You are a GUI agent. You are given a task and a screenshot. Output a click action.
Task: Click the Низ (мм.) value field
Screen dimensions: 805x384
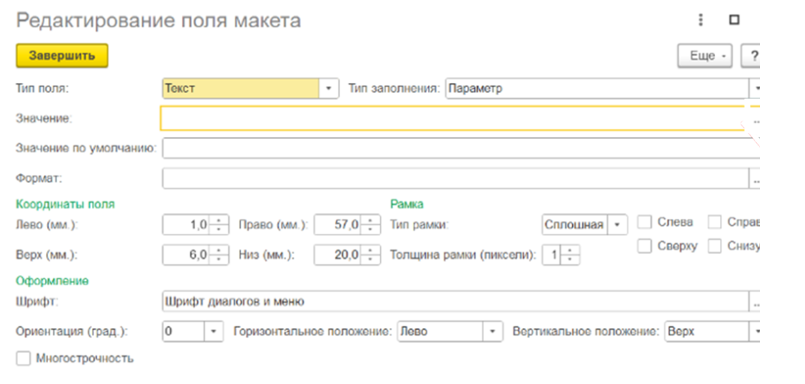pos(338,255)
